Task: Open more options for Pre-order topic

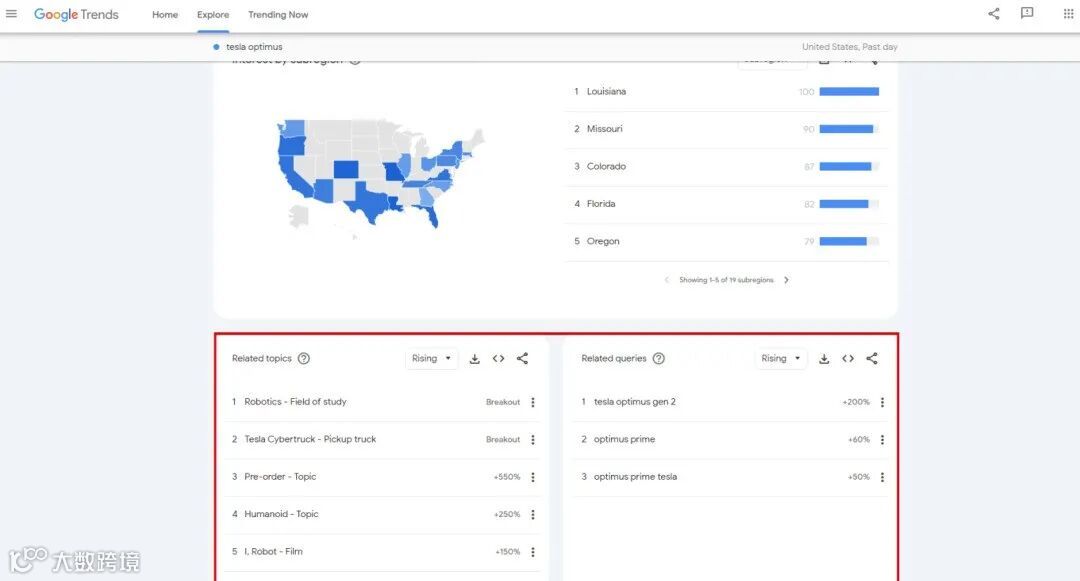Action: pyautogui.click(x=532, y=477)
